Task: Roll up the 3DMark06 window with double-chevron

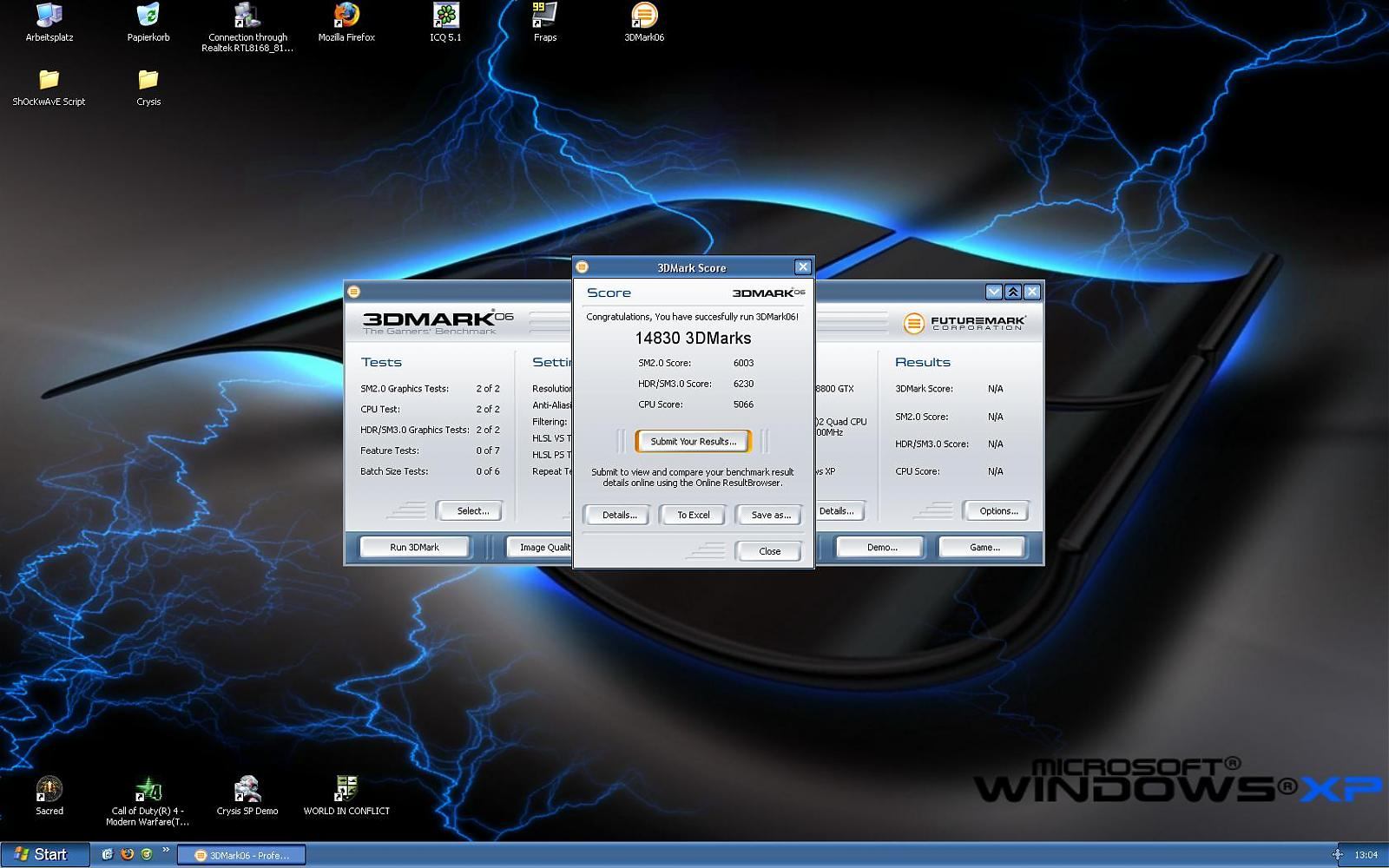Action: (x=1013, y=292)
